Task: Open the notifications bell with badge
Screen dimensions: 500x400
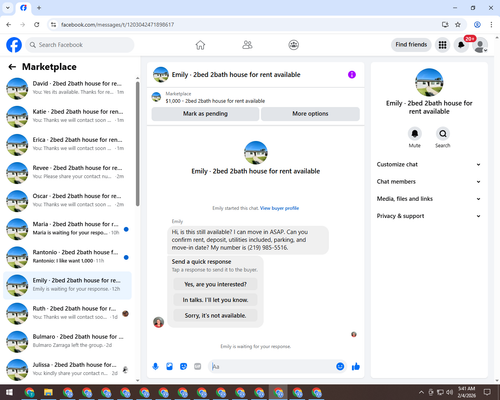Action: tap(461, 45)
